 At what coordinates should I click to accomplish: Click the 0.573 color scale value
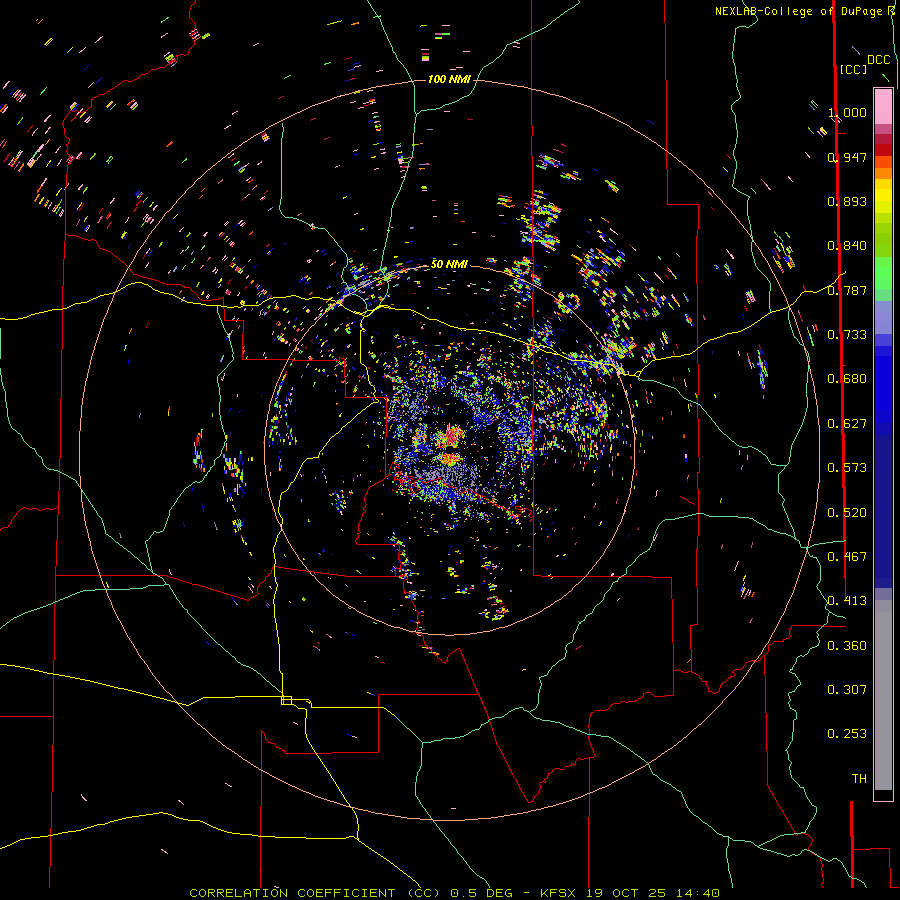[847, 468]
